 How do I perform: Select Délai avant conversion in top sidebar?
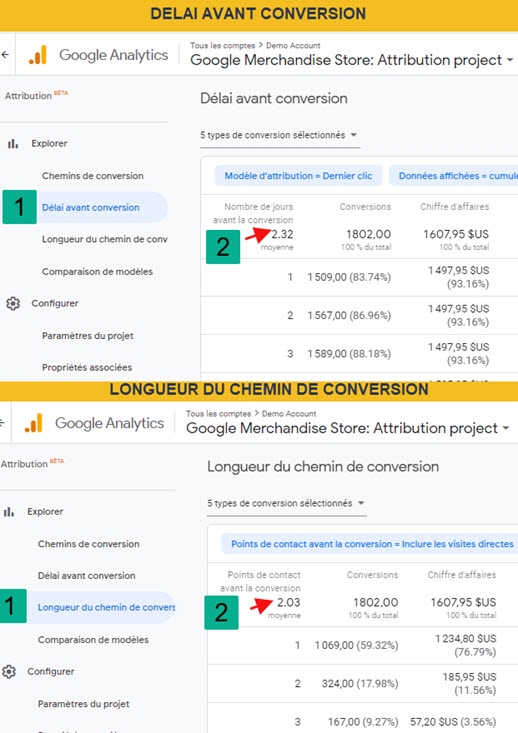[91, 208]
